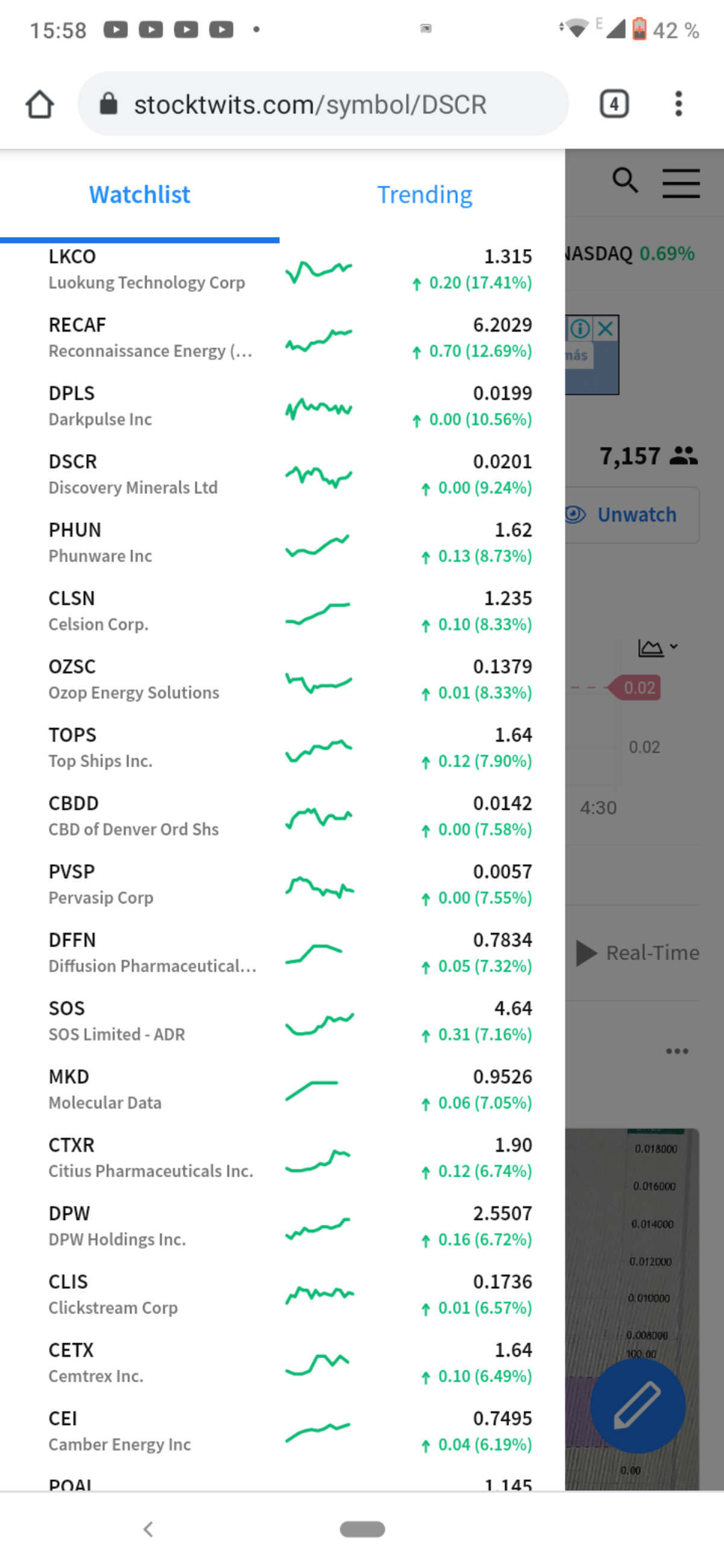Open the browser tab switcher

coord(614,104)
